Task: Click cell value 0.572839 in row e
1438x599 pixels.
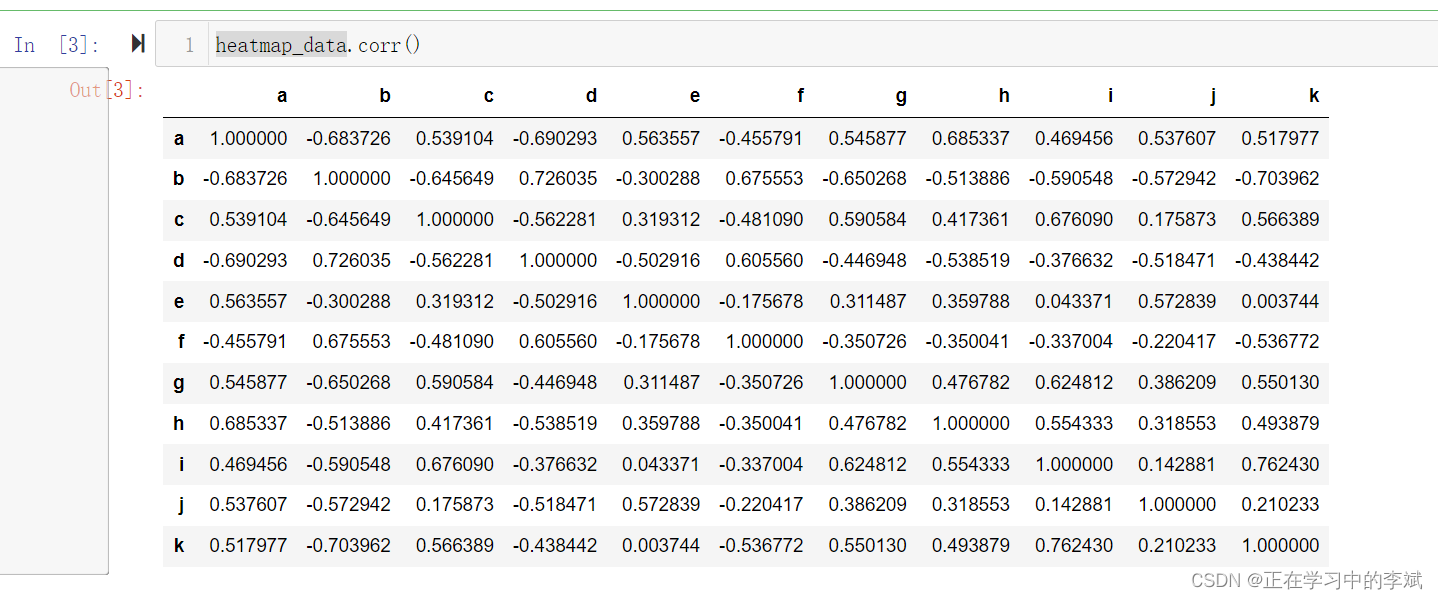Action: [x=1177, y=301]
